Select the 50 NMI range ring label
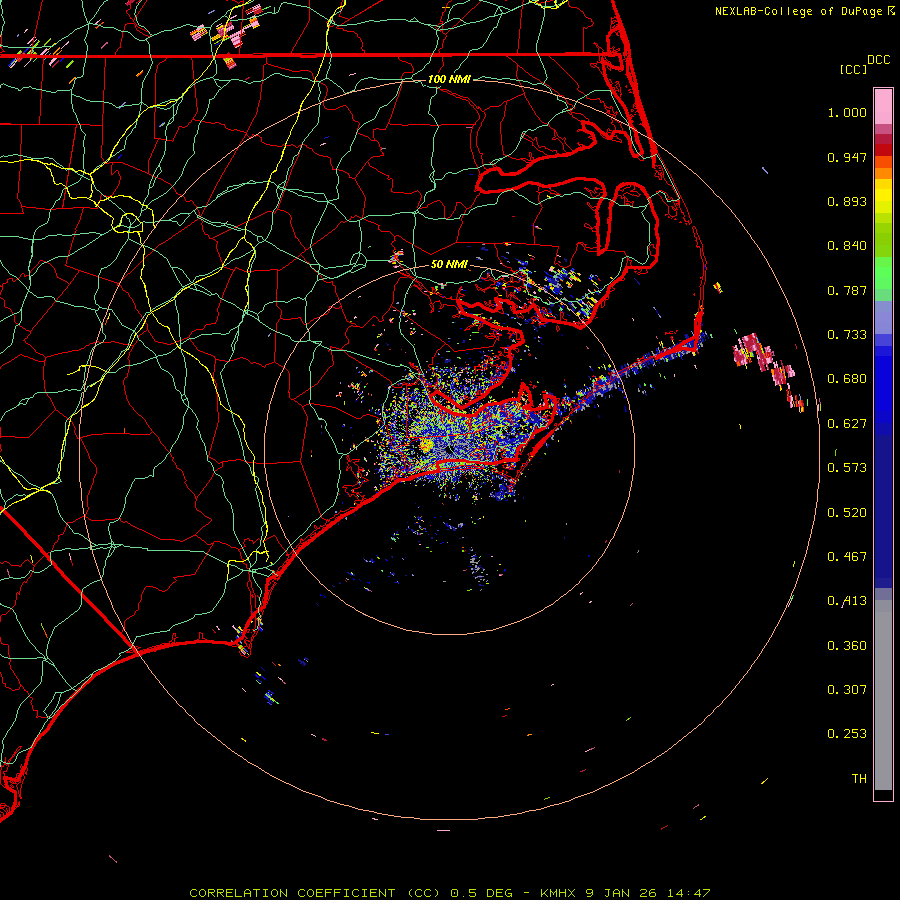 pyautogui.click(x=449, y=265)
